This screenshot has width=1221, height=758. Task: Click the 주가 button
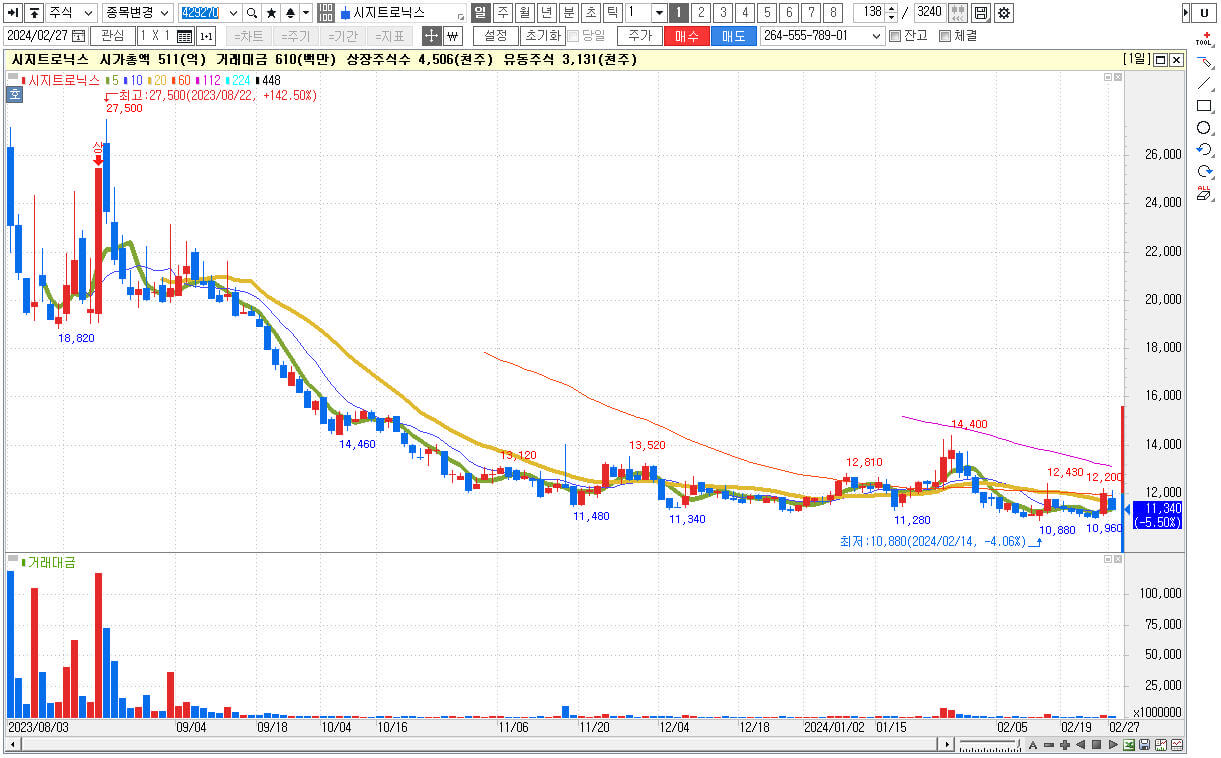click(x=640, y=36)
